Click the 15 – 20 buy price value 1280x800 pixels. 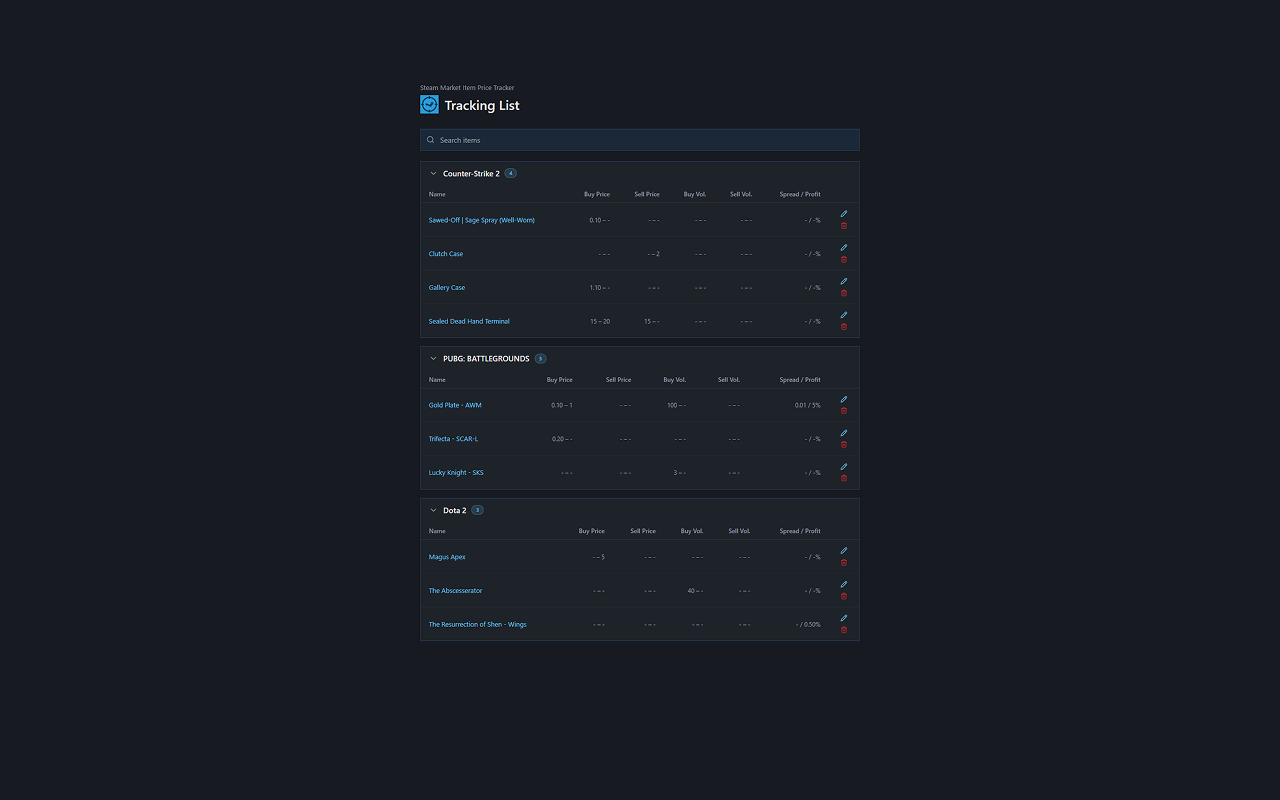[600, 321]
